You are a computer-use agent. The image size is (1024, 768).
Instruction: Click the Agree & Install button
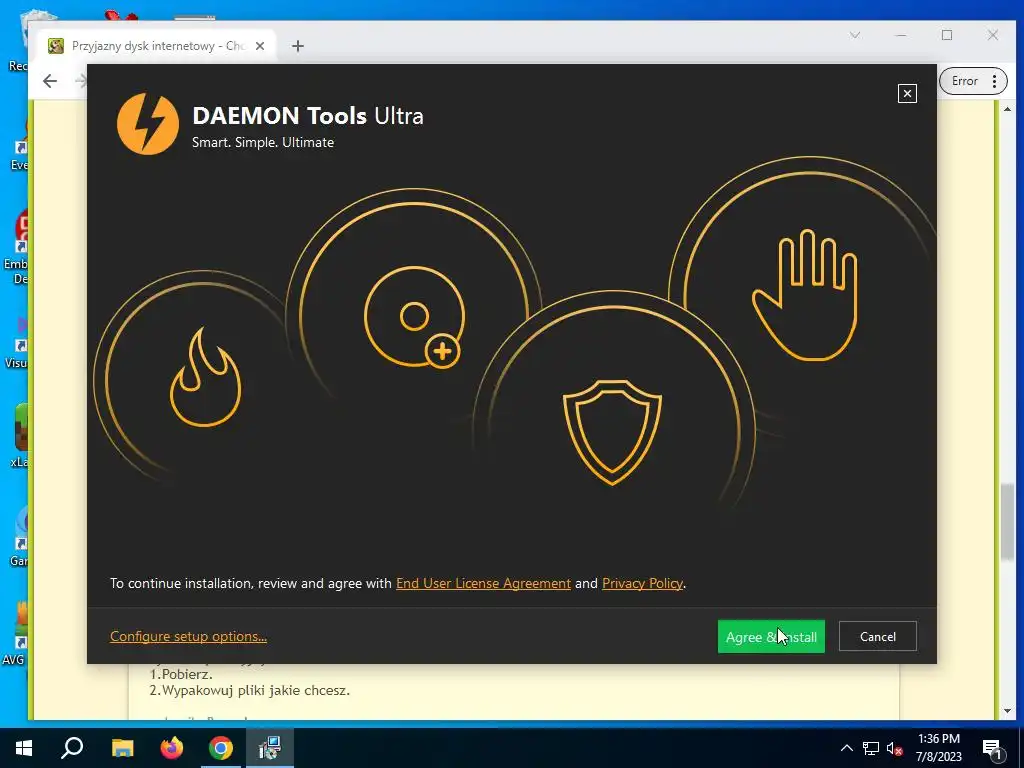pos(771,636)
